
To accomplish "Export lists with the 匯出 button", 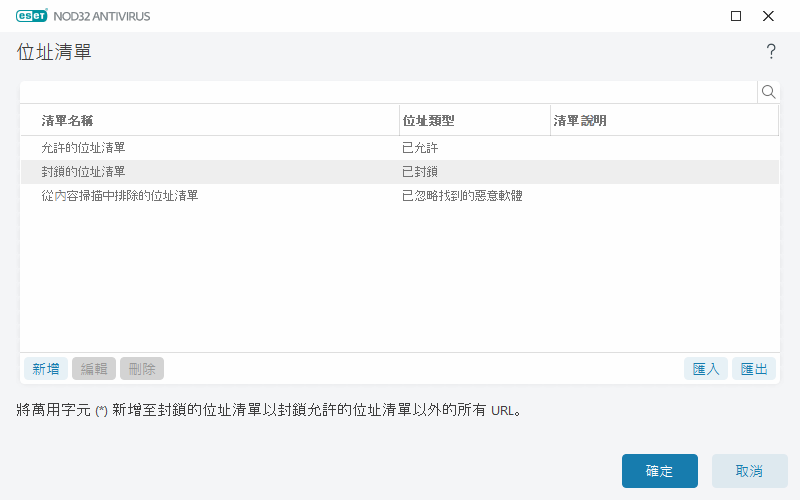I will [x=754, y=369].
